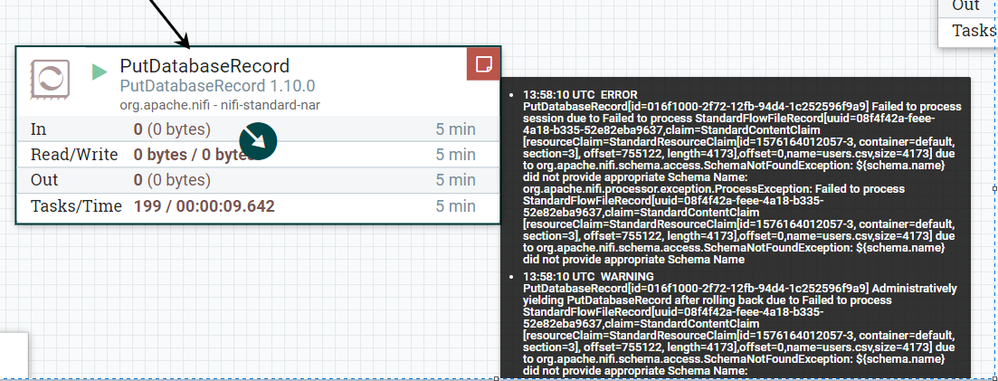Click the org.apache.nifi nifi-standard-nar bundle label

pyautogui.click(x=220, y=105)
